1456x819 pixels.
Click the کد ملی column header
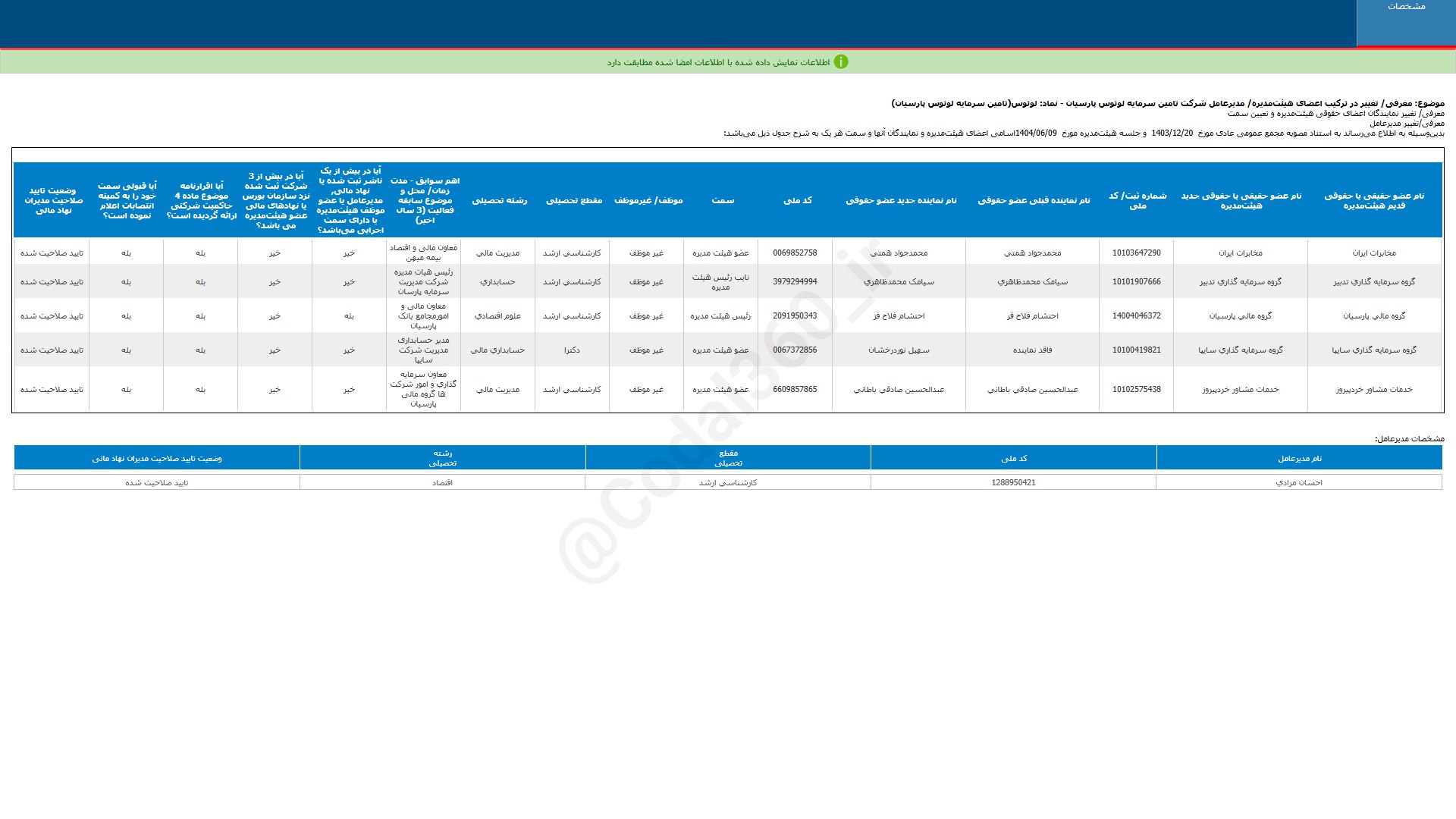coord(796,200)
